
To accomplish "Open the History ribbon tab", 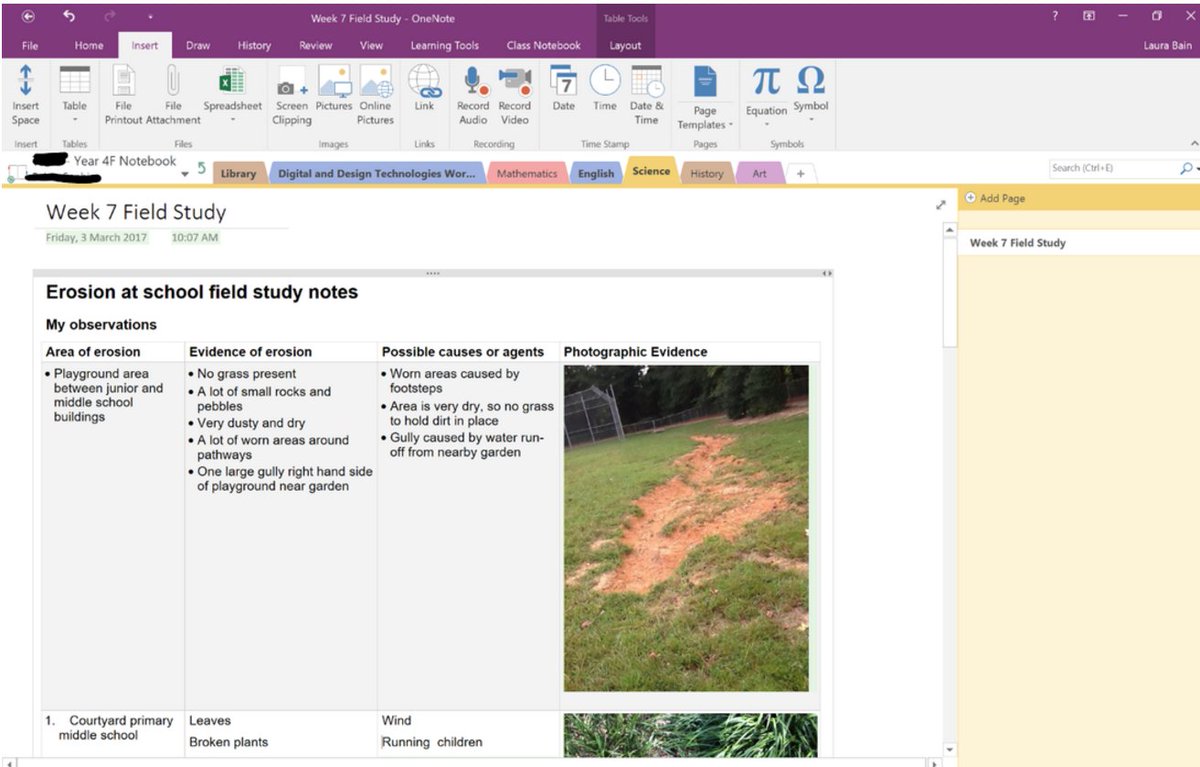I will (254, 45).
